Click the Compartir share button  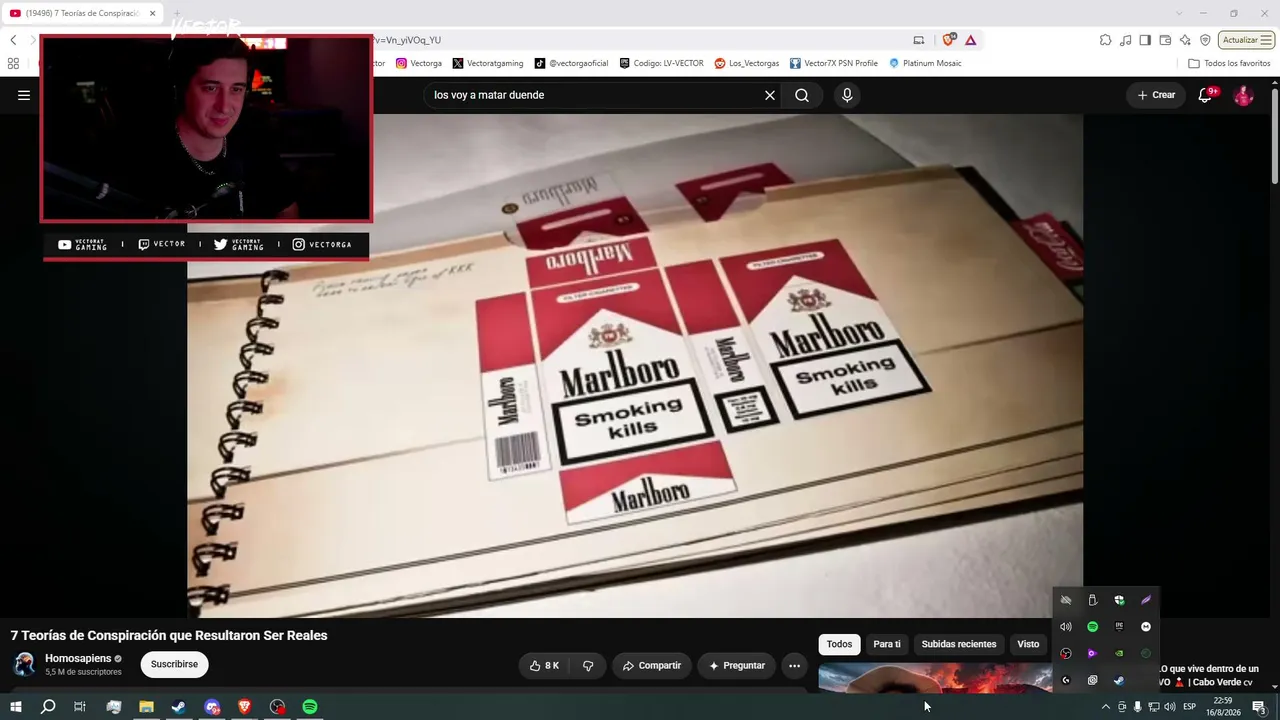pyautogui.click(x=652, y=665)
